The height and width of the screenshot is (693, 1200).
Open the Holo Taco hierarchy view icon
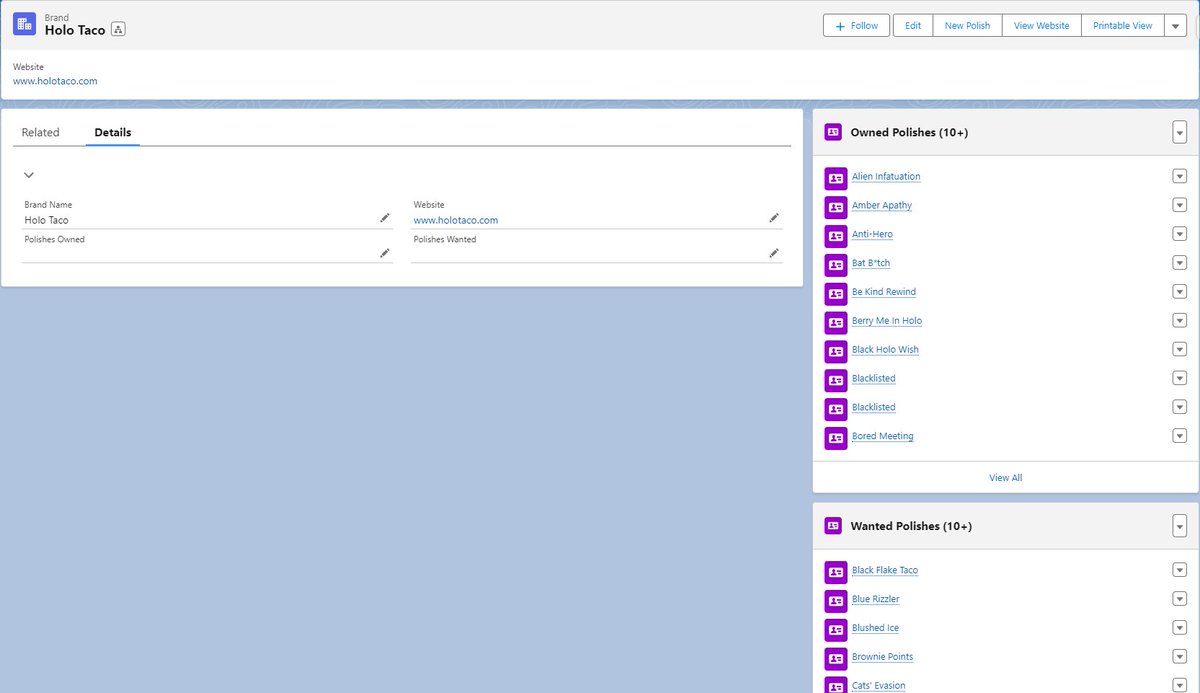[118, 30]
